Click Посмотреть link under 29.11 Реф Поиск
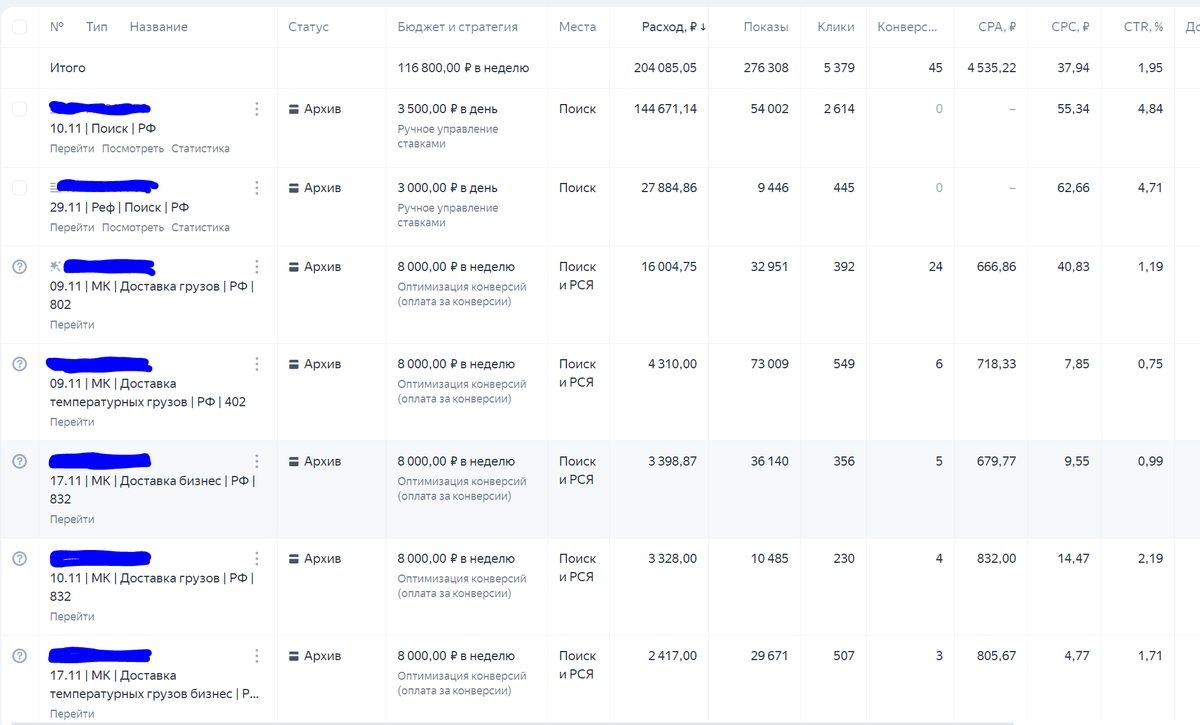Image resolution: width=1200 pixels, height=725 pixels. coord(133,227)
